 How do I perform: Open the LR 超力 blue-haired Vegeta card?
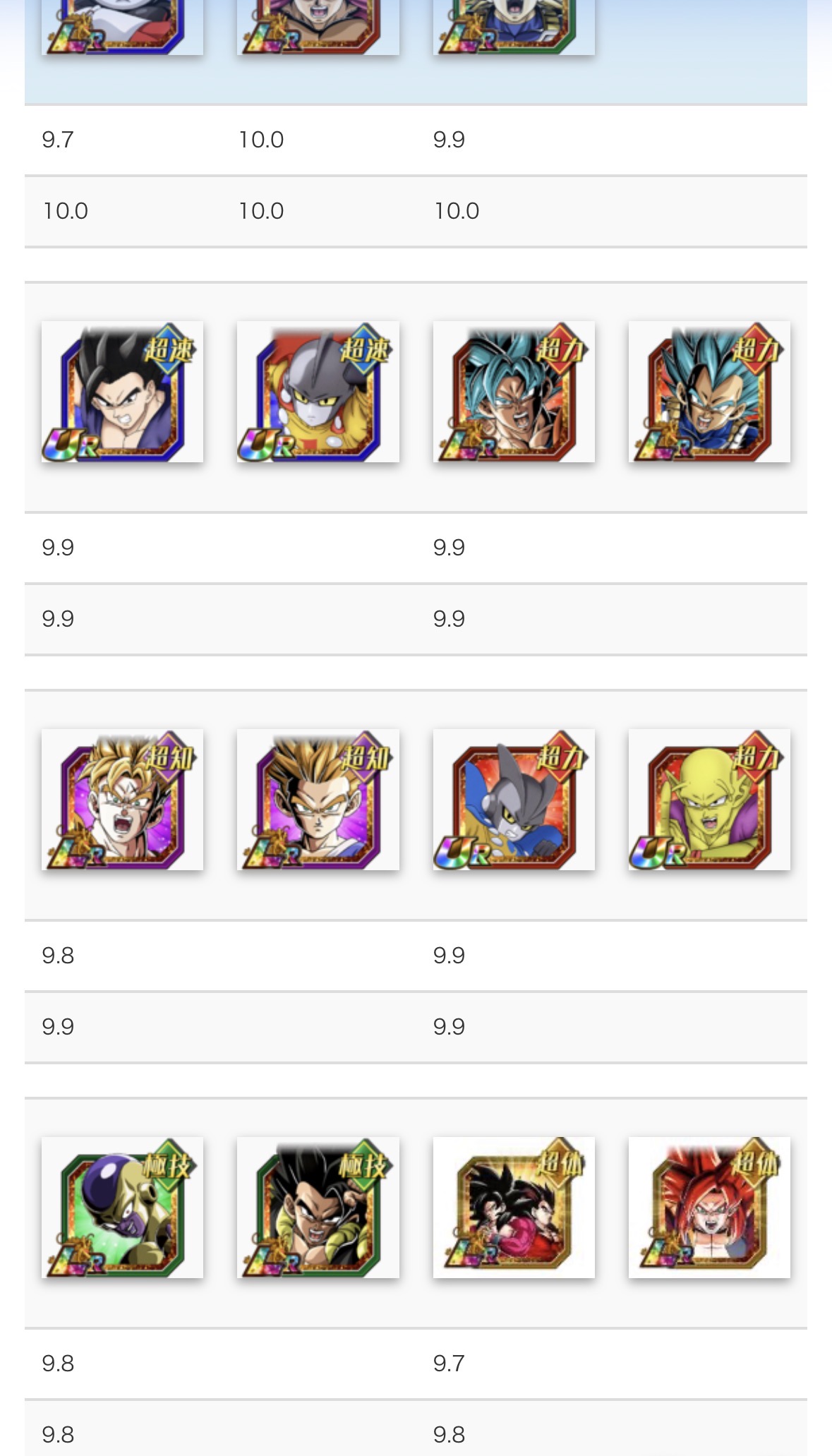[x=709, y=392]
